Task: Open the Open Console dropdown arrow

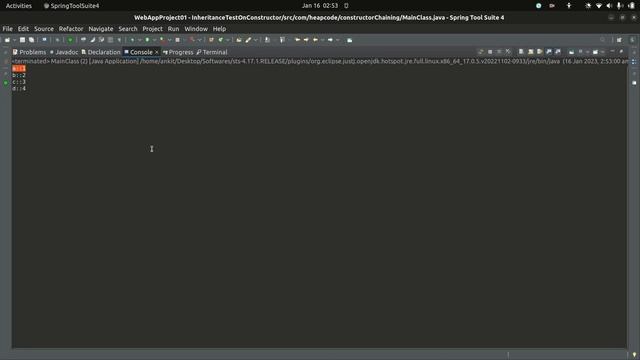Action: pos(603,52)
